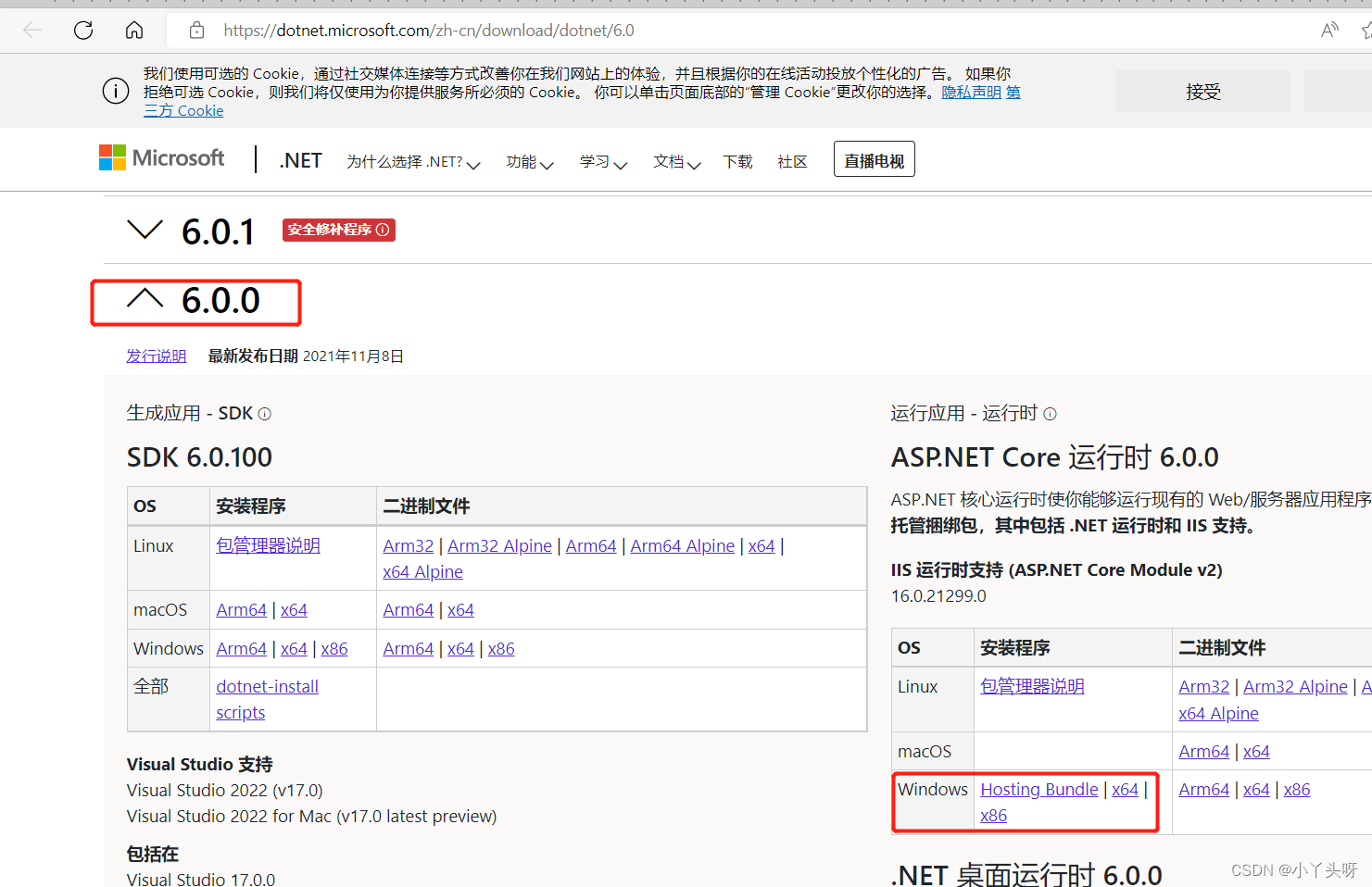Open the 发行说明 release notes link

pyautogui.click(x=156, y=356)
